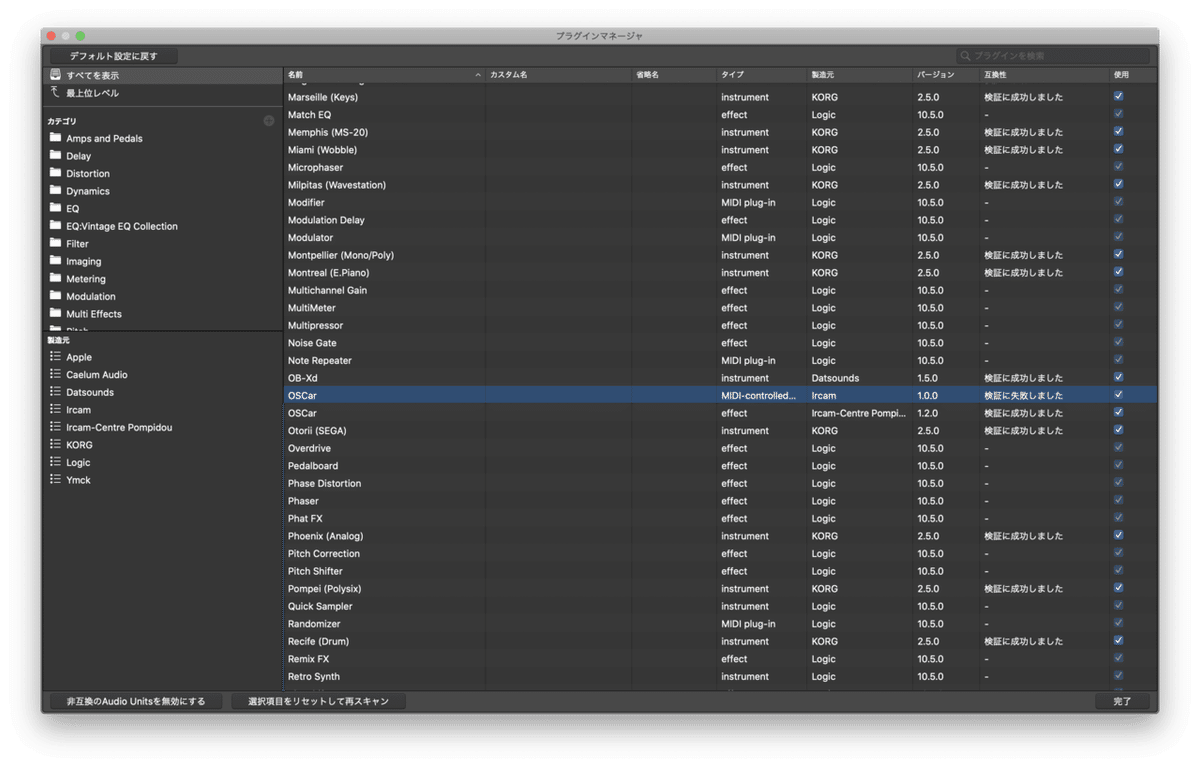Viewport: 1200px width, 768px height.
Task: Select the Ircam-Centre Pompidou OSCar effect row
Action: click(720, 413)
